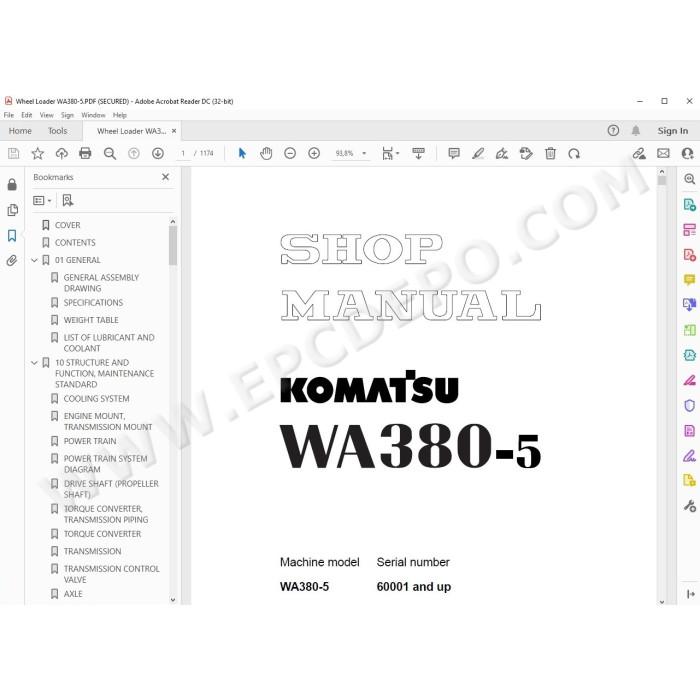Choose the Selection arrow tool
This screenshot has height=700, width=700.
coord(242,154)
